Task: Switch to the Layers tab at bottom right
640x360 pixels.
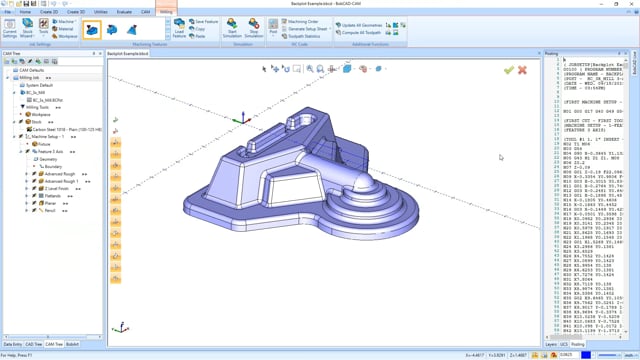Action: point(551,344)
